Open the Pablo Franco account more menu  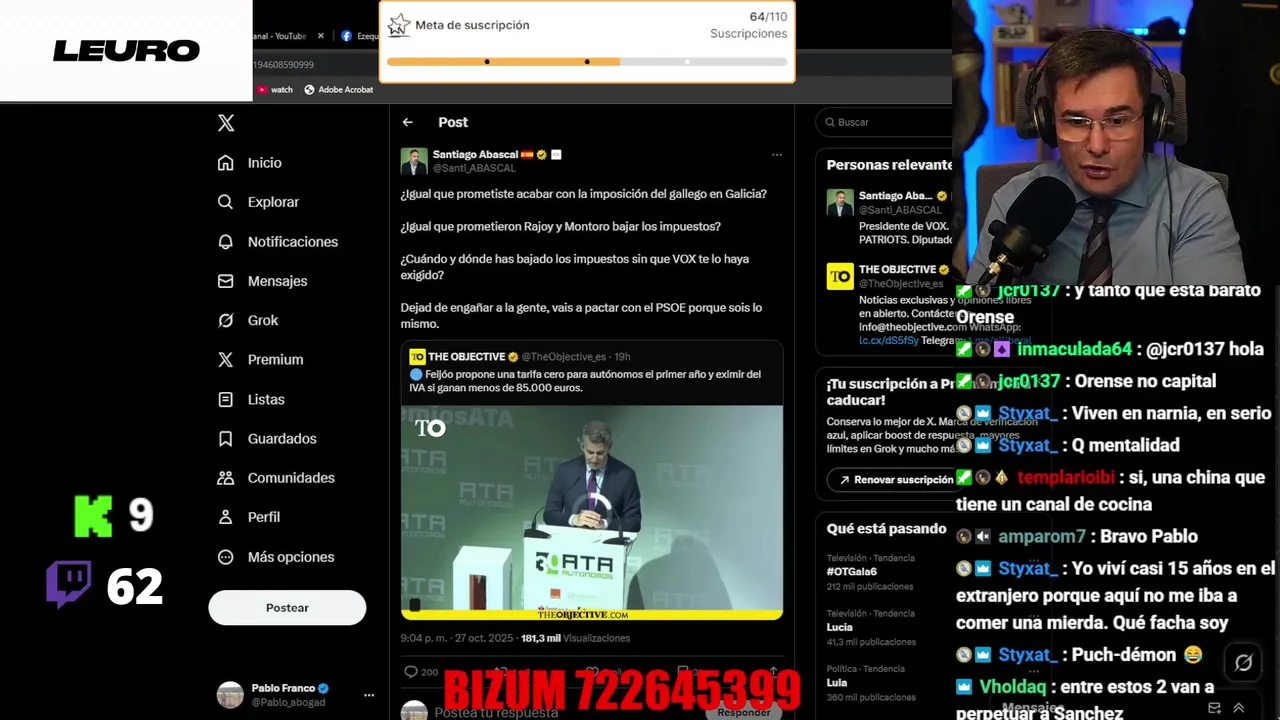(x=369, y=695)
